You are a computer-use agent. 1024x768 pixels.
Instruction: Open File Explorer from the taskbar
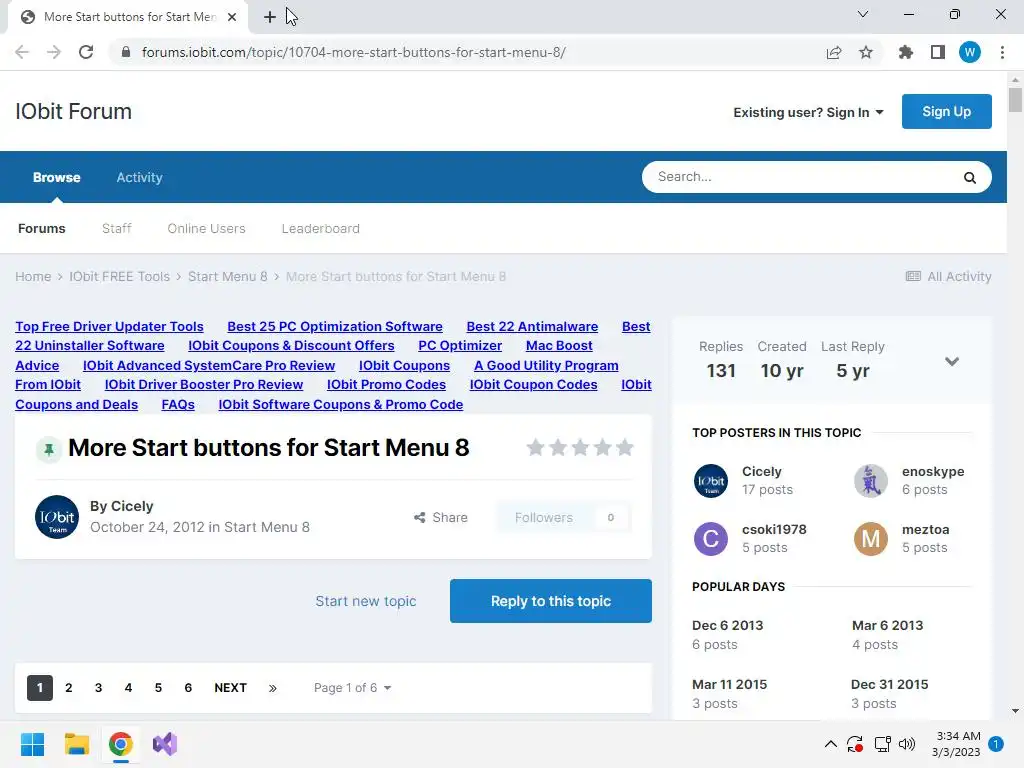click(x=76, y=744)
